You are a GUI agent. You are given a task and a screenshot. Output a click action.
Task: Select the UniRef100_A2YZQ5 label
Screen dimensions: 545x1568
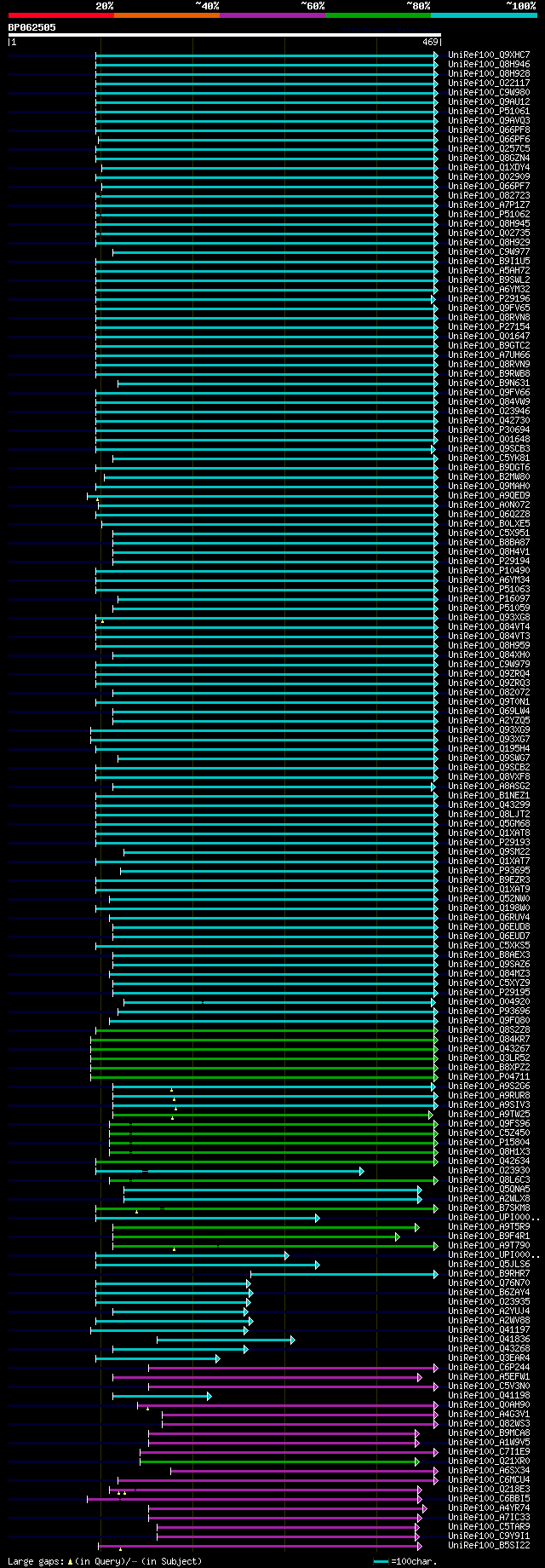[x=489, y=720]
